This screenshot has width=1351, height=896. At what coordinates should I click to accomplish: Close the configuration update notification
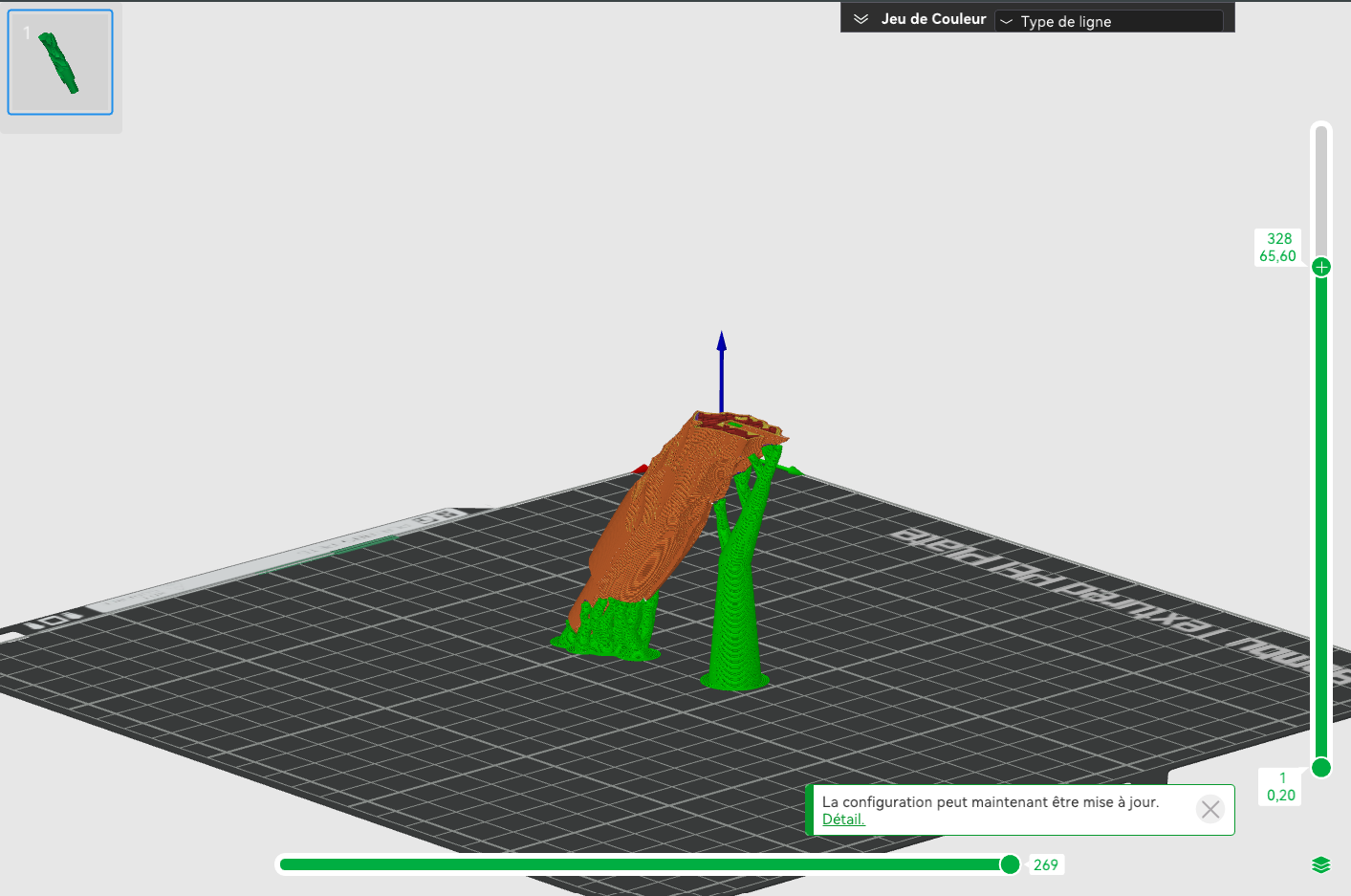tap(1210, 810)
